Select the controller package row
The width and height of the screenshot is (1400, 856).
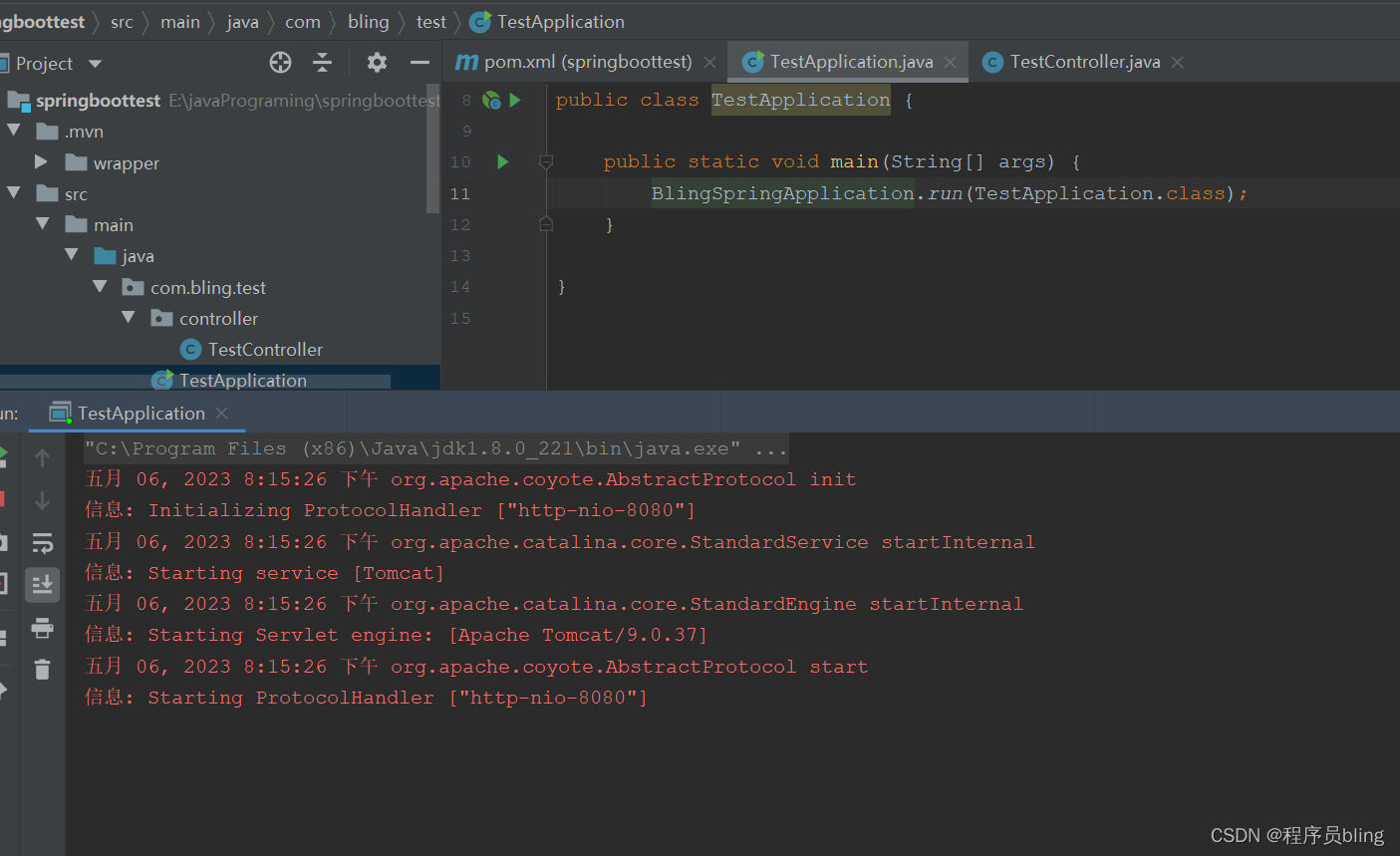tap(219, 318)
